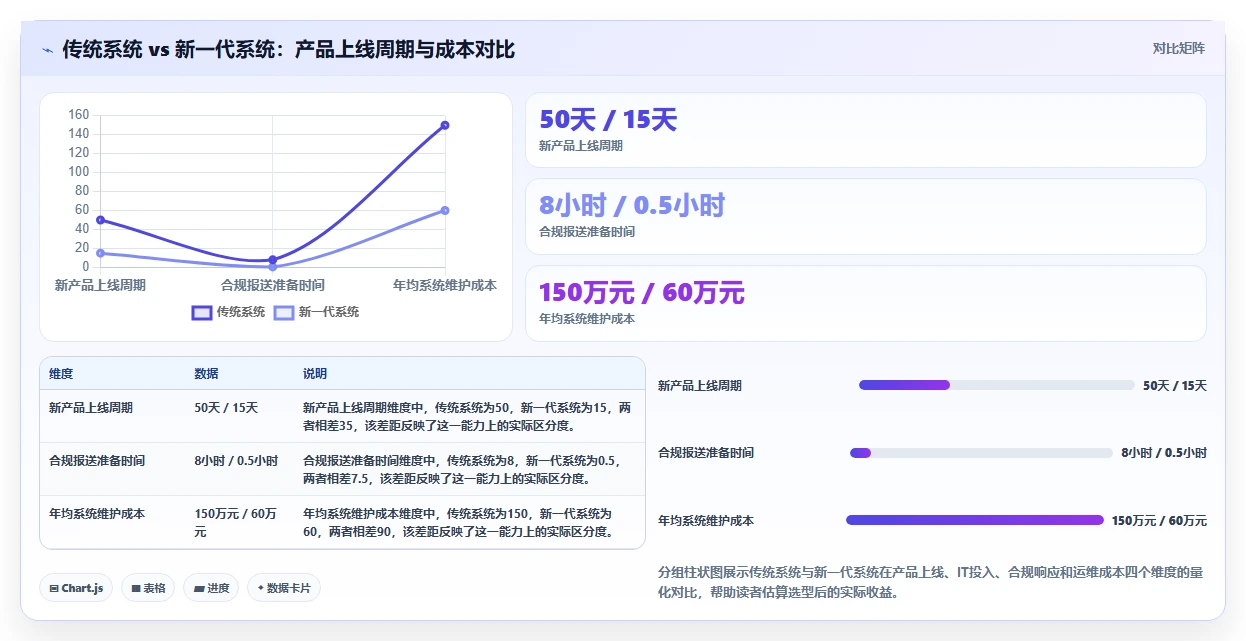
Task: Click the lightning icon beside the page title
Action: 47,50
